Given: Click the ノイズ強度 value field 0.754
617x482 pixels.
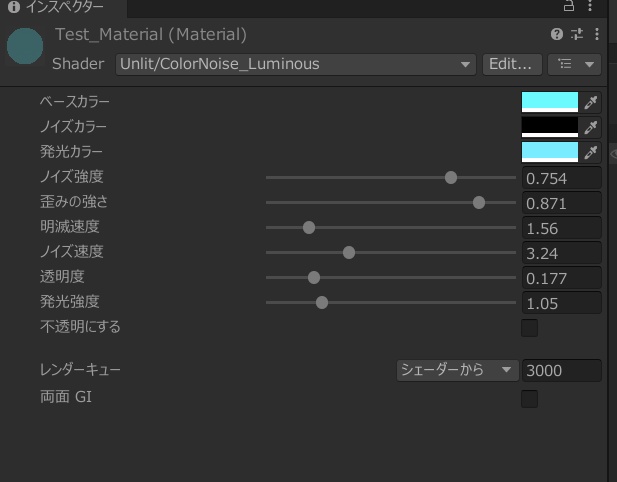Looking at the screenshot, I should [x=562, y=178].
